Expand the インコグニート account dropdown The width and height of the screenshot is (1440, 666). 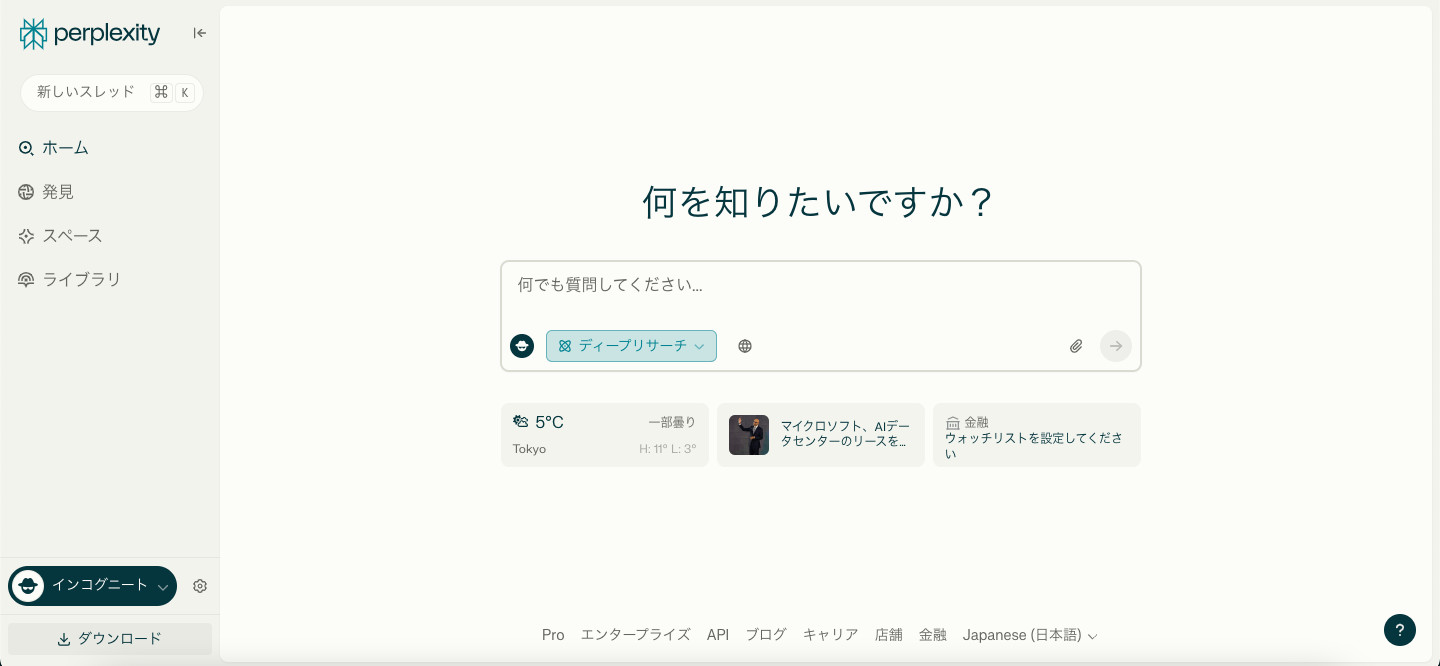click(93, 586)
